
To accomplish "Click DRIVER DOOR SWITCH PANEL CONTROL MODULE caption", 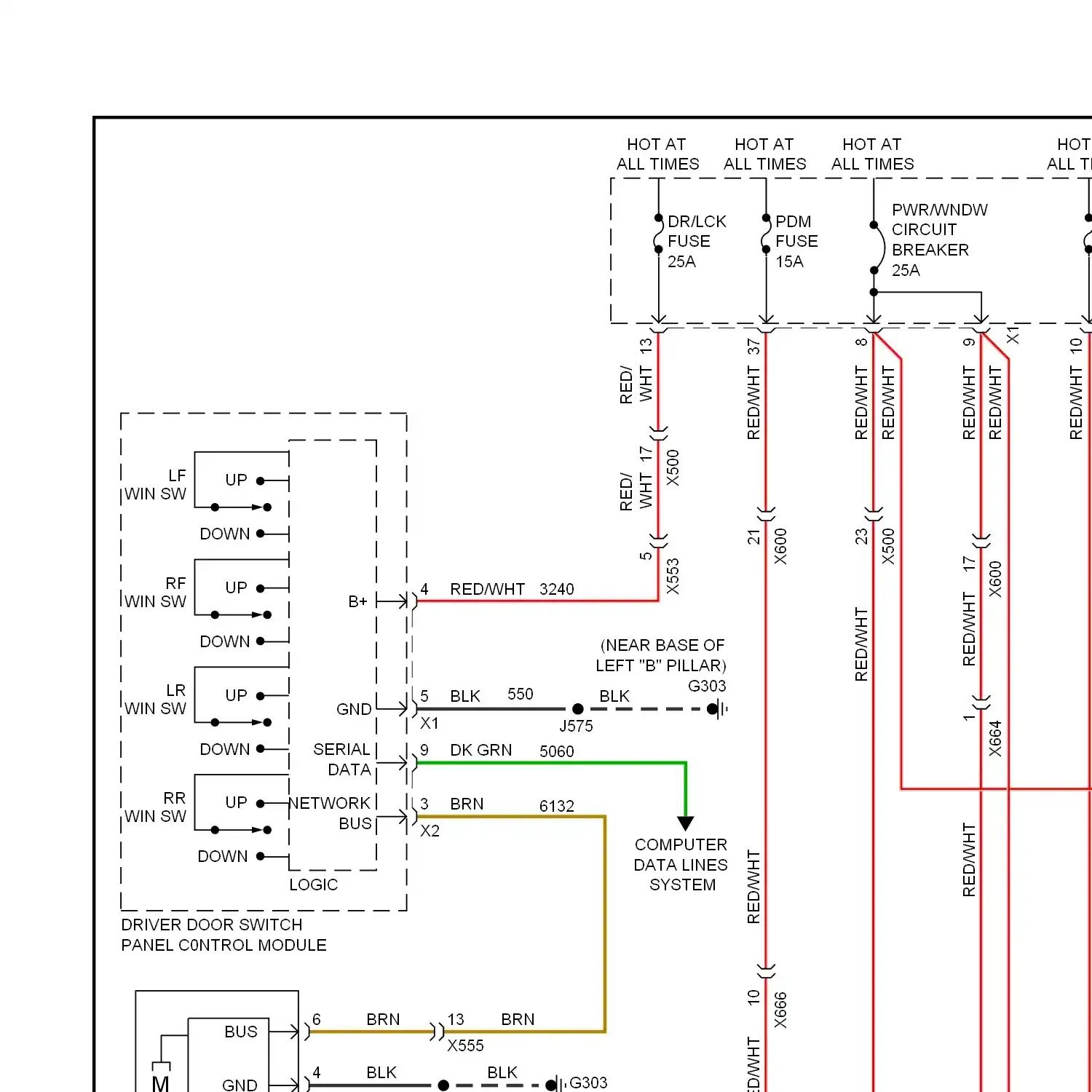I will click(x=223, y=935).
